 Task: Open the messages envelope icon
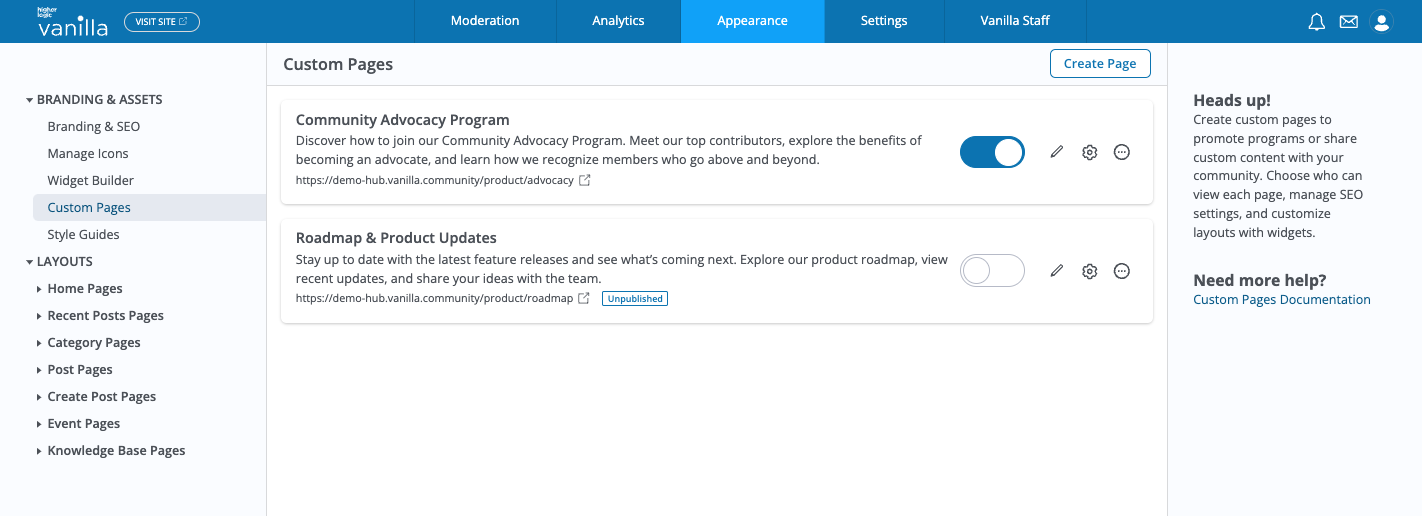tap(1349, 22)
